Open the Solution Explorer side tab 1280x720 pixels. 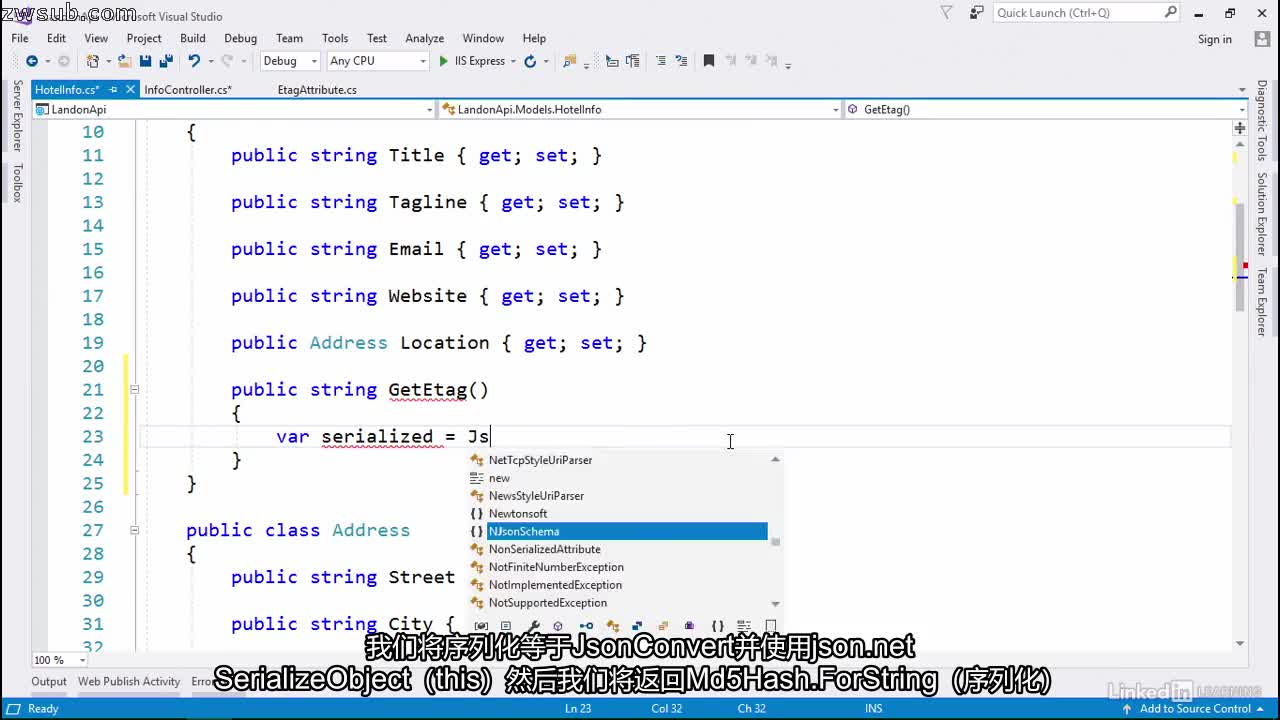(1262, 214)
